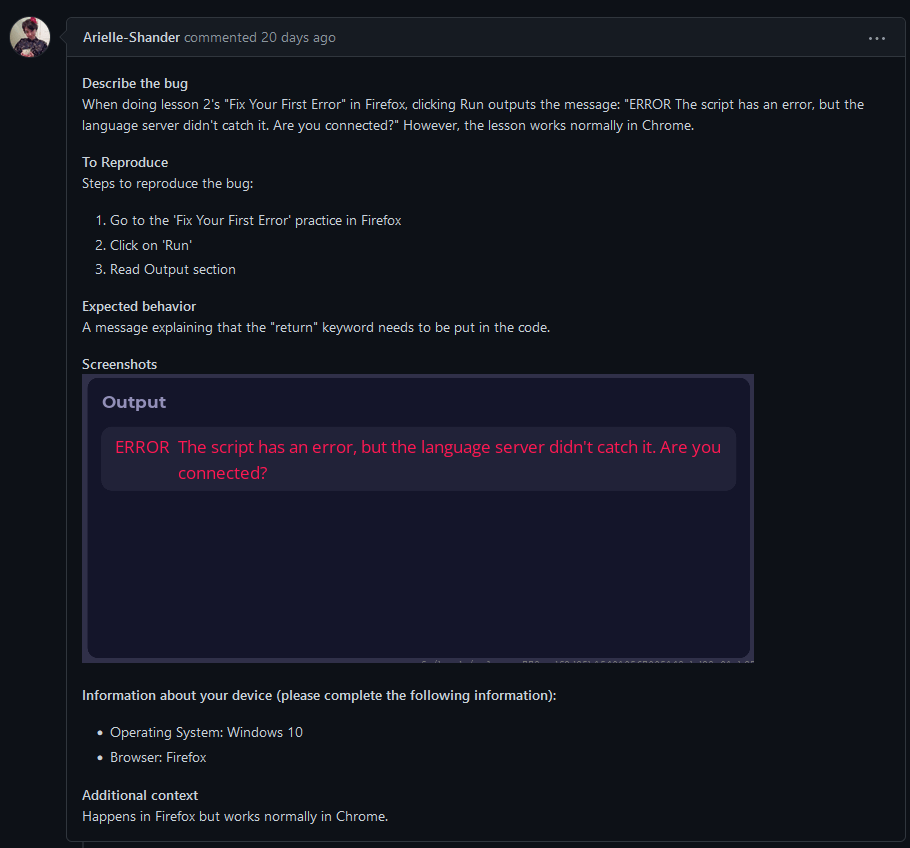Open Arielle-Shander's profile link
This screenshot has height=848, width=910.
(132, 38)
